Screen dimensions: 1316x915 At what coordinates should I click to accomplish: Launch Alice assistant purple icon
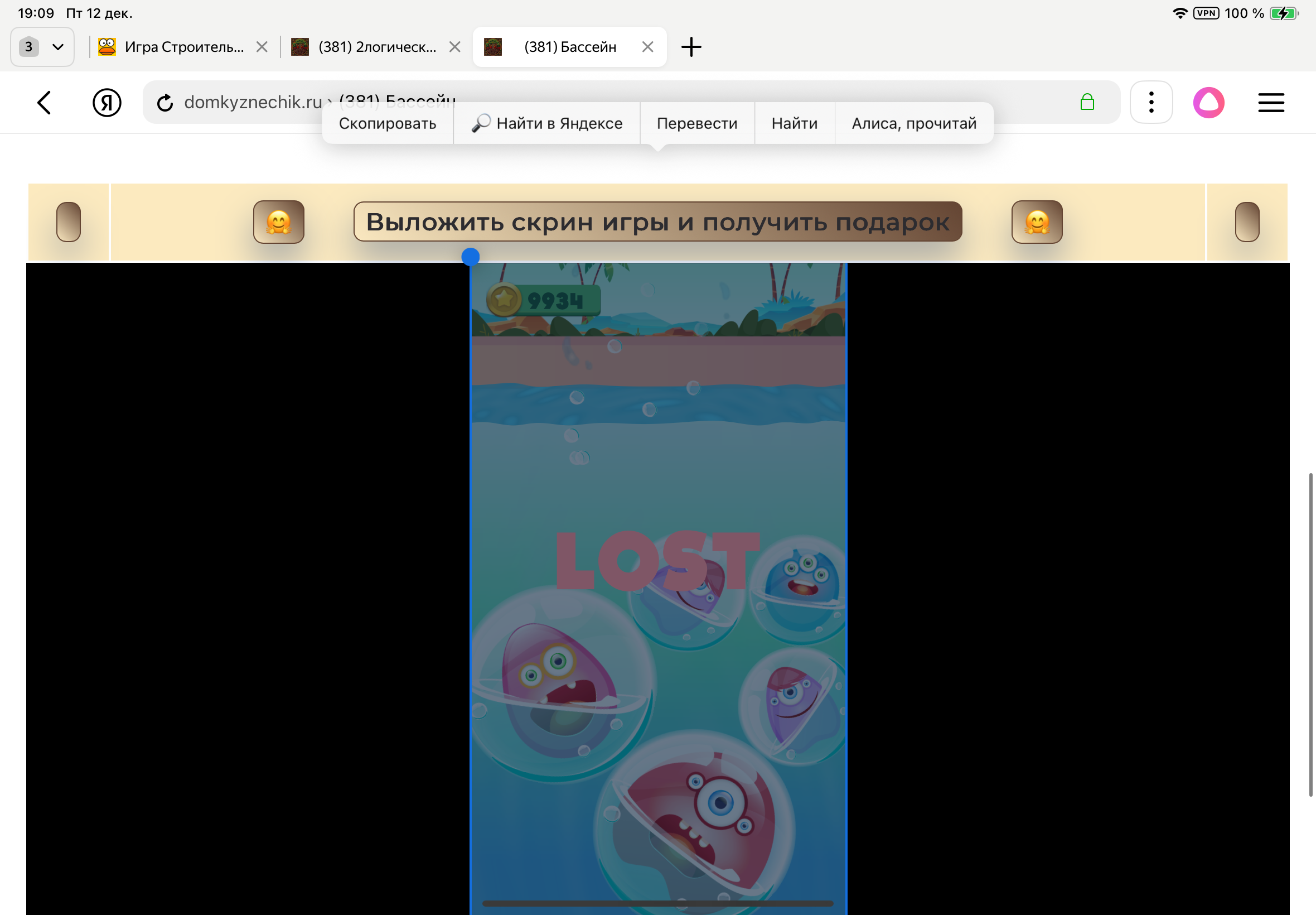point(1208,103)
